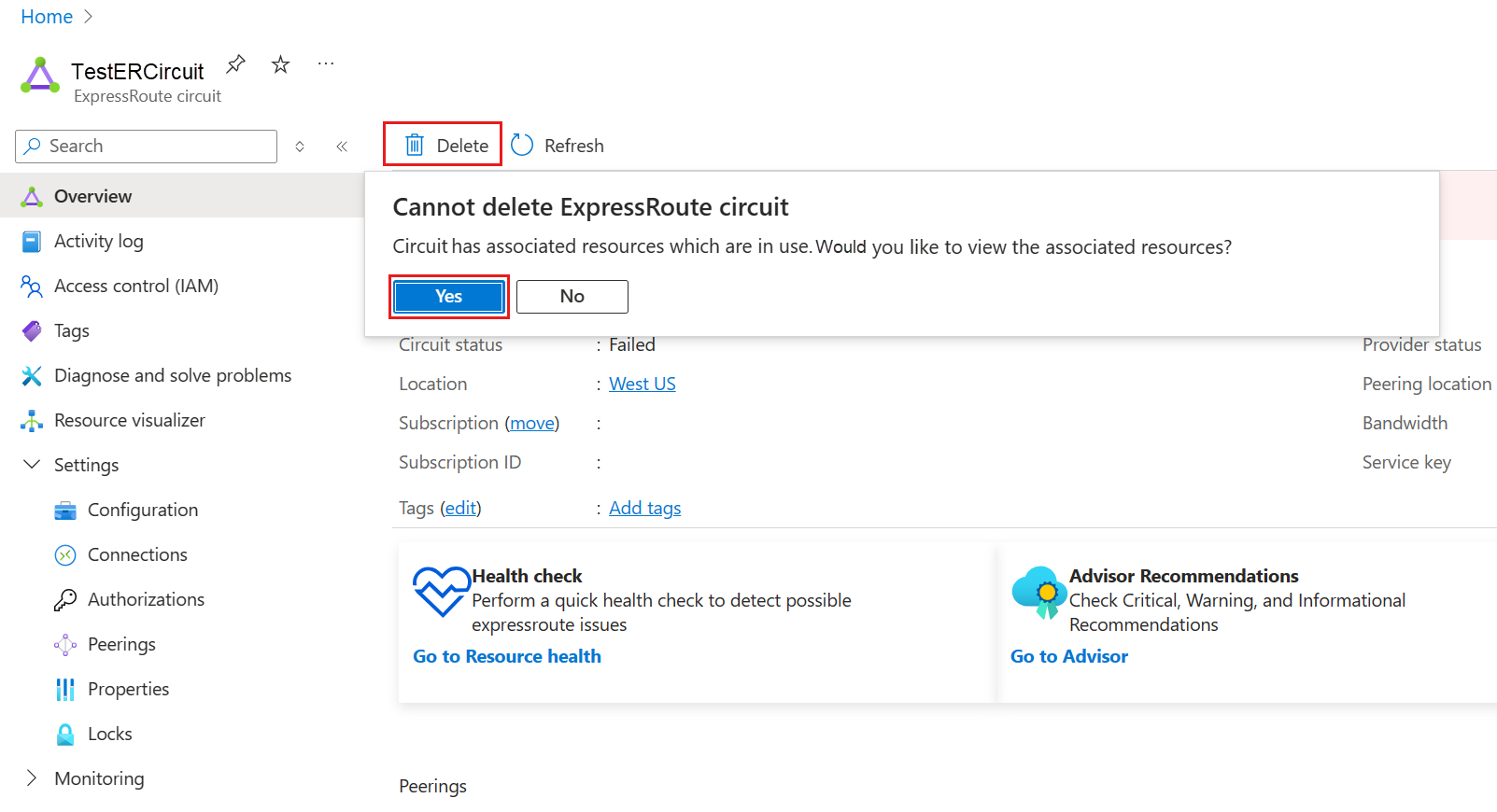This screenshot has height=812, width=1497.
Task: Toggle expand/collapse all menu groups arrows
Action: tap(300, 147)
